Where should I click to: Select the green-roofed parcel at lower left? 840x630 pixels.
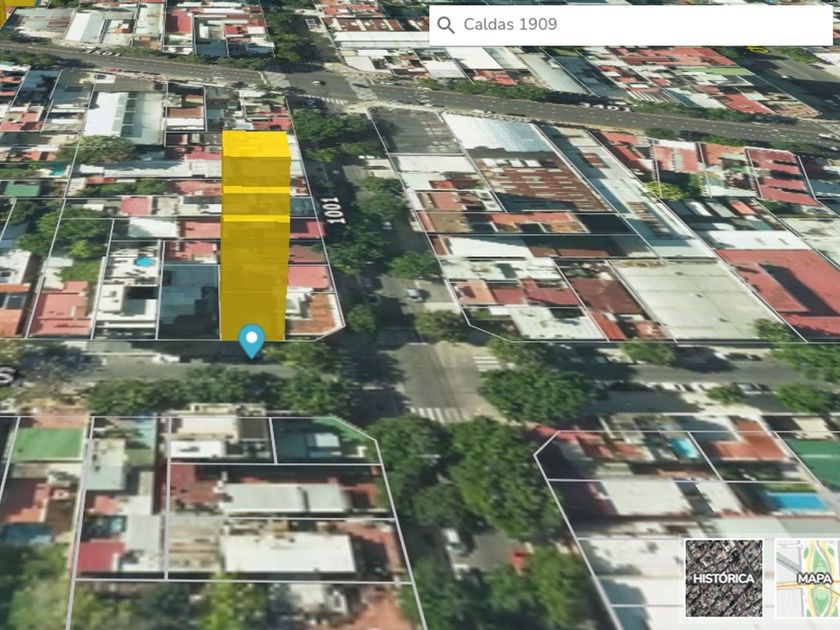[x=47, y=443]
